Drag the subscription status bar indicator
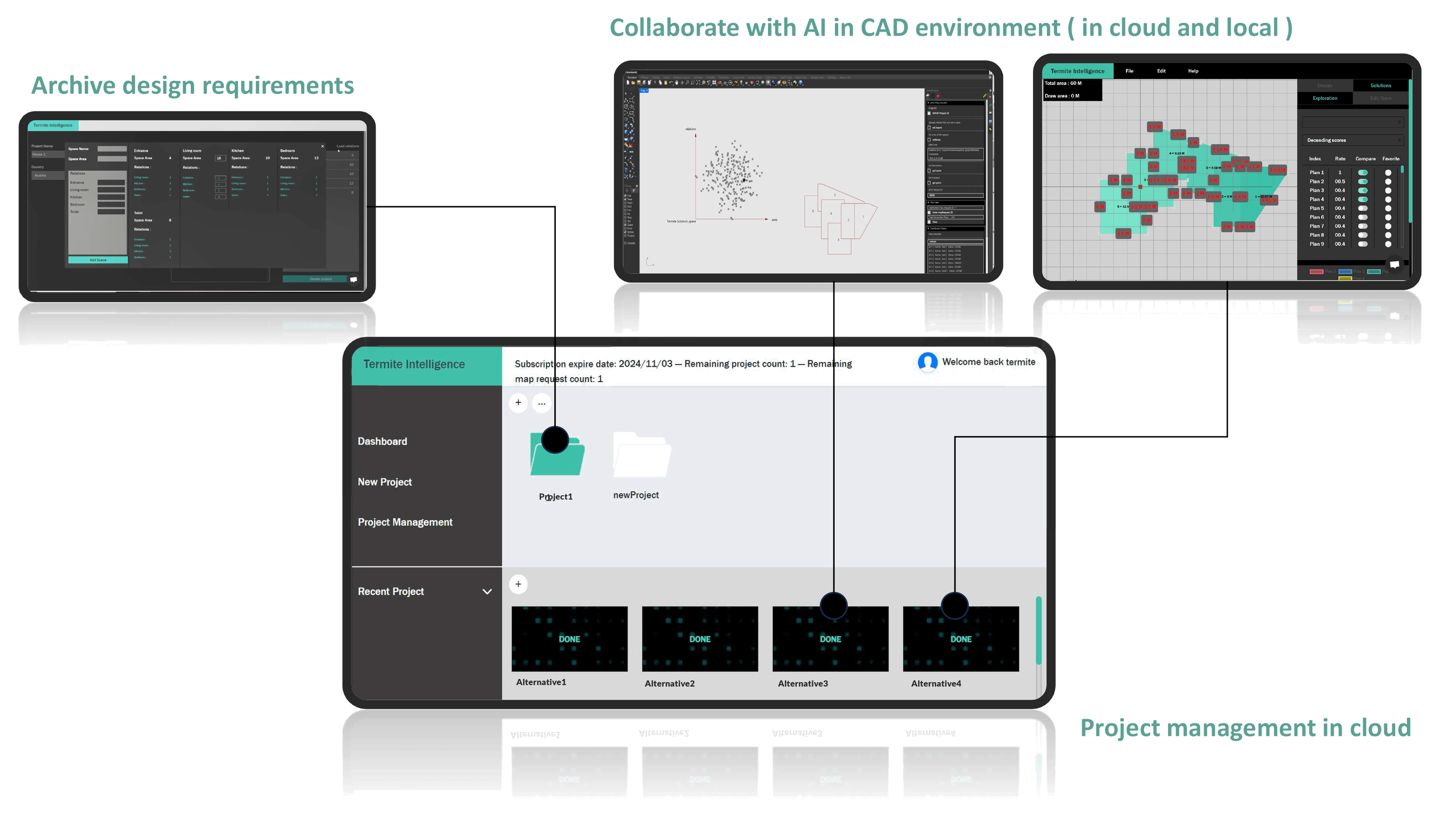 (x=682, y=371)
